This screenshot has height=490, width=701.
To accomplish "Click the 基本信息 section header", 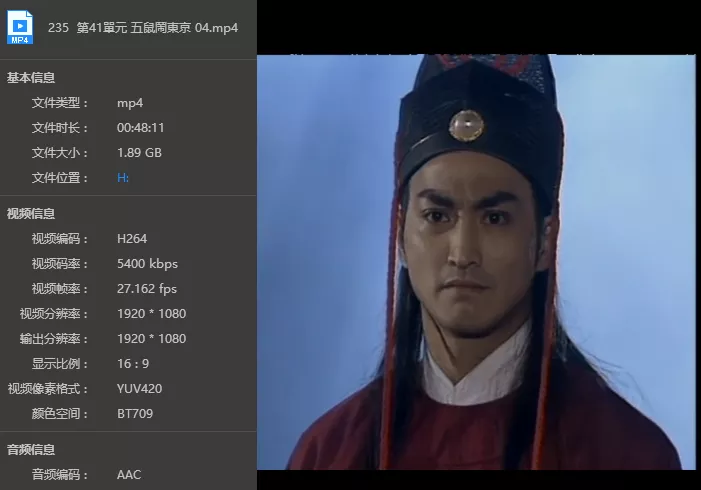I will 31,77.
